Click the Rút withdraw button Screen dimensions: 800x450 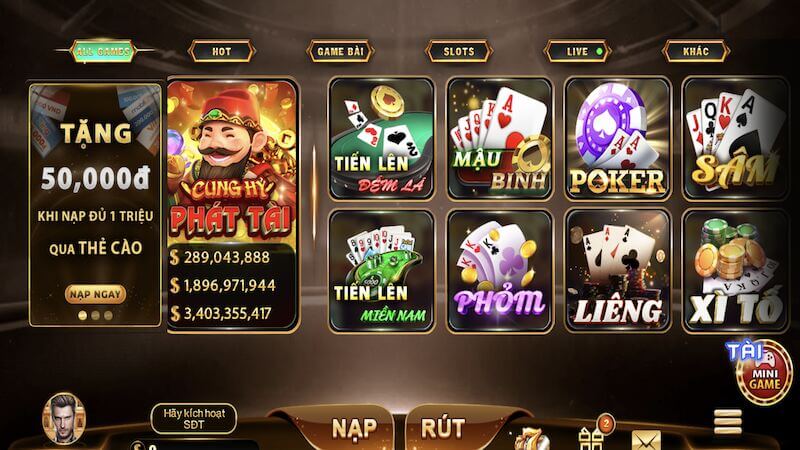[x=443, y=428]
